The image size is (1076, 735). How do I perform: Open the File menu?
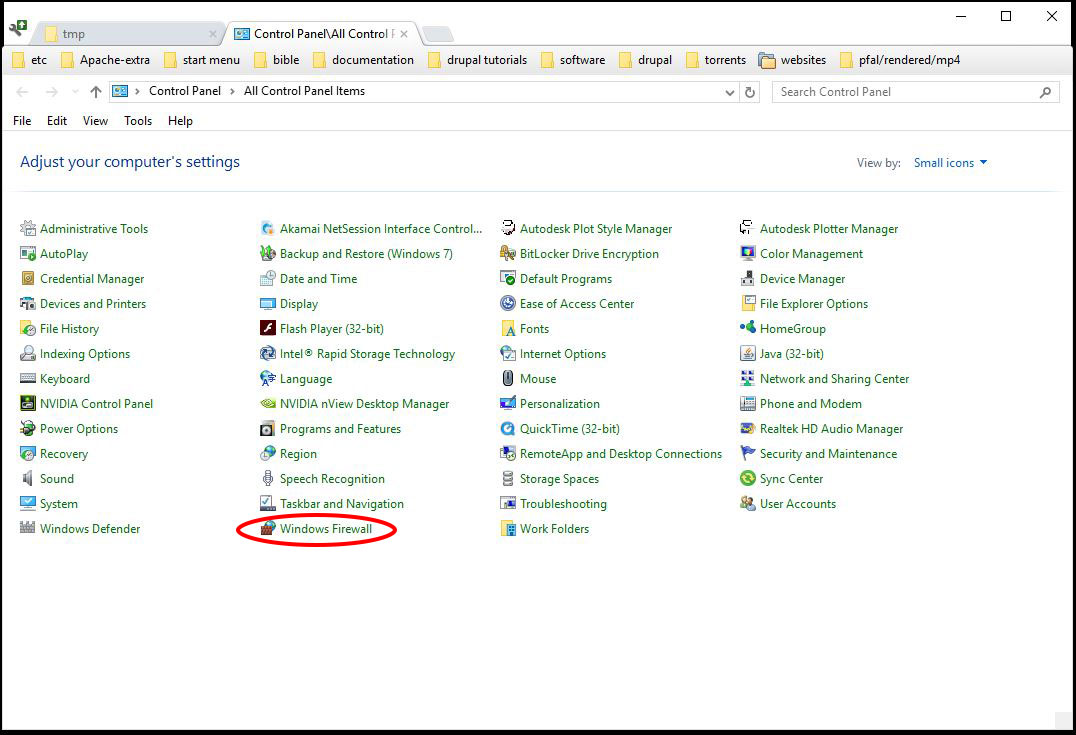tap(22, 121)
